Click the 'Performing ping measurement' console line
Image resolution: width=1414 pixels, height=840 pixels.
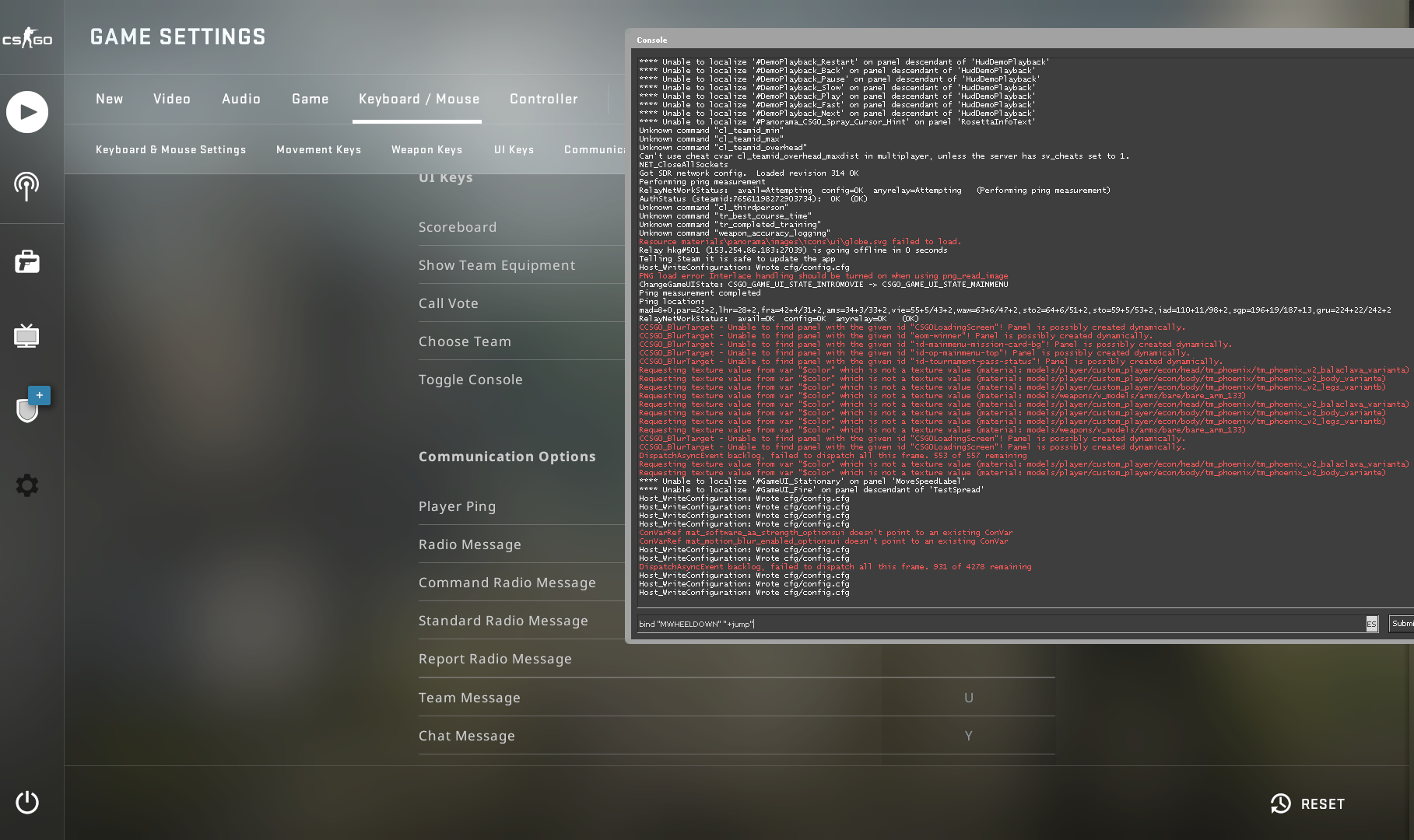click(702, 181)
